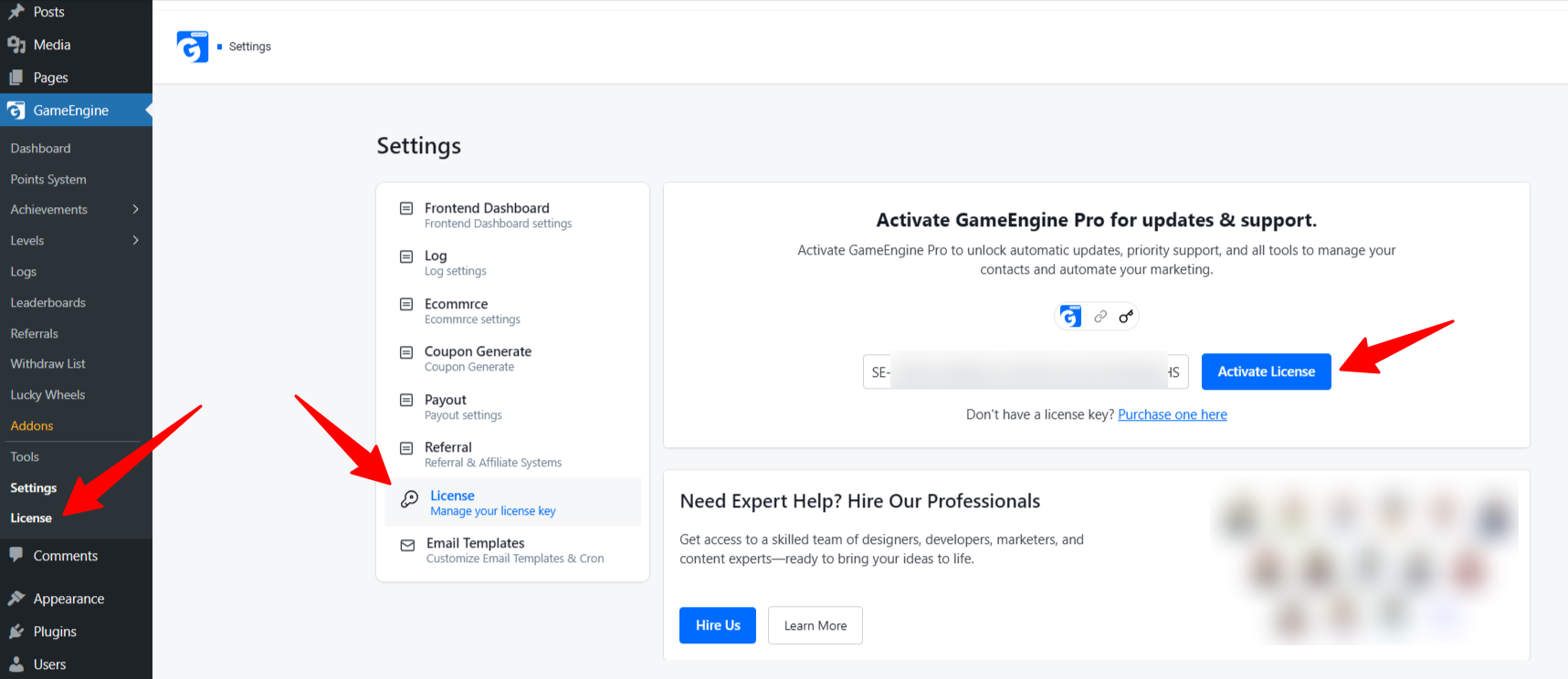The image size is (1568, 679).
Task: Click the Comments bubble icon
Action: (16, 555)
